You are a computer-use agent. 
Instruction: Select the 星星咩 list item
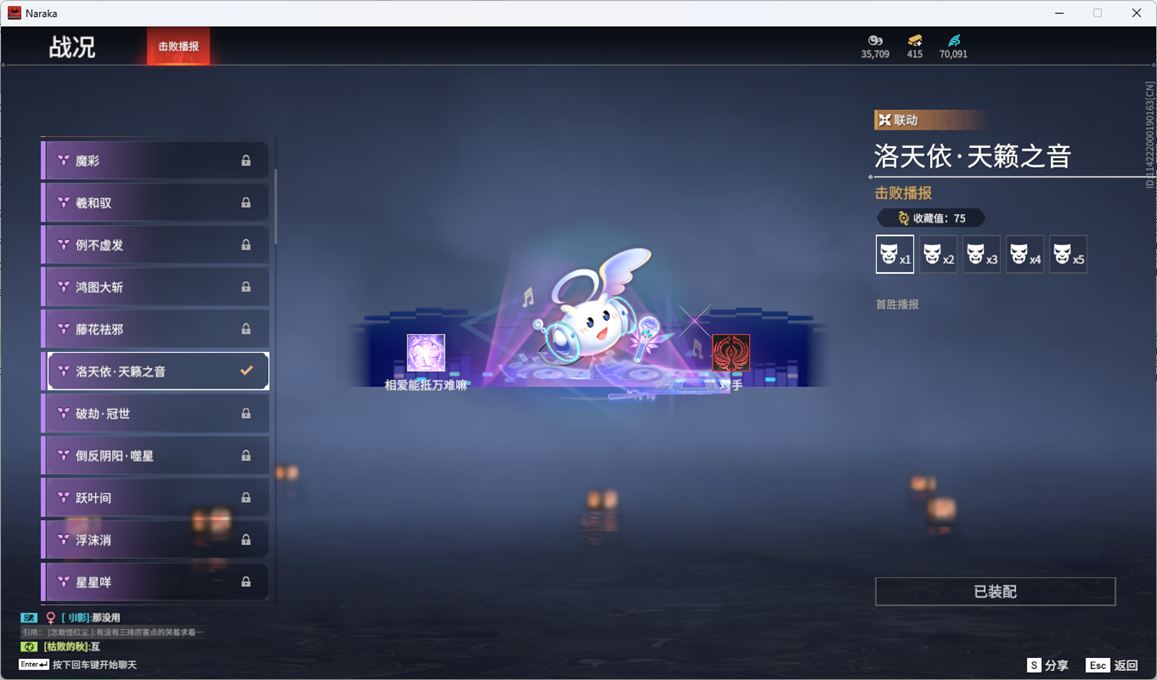(155, 582)
